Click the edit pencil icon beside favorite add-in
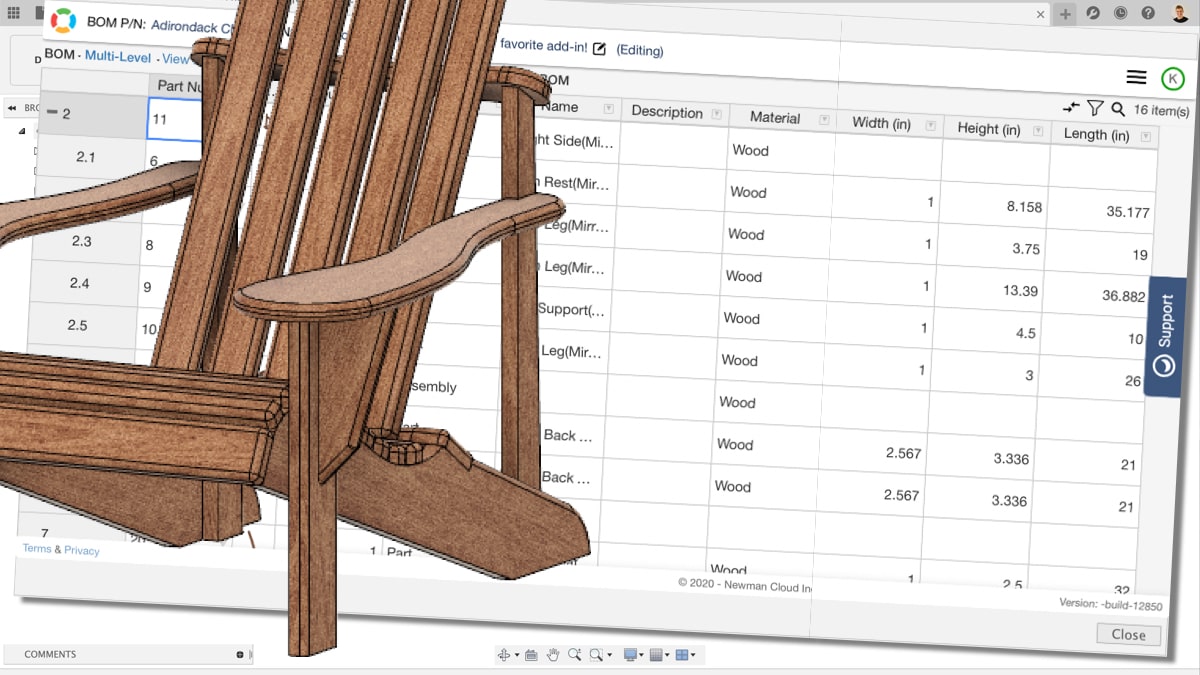The image size is (1200, 675). 599,48
